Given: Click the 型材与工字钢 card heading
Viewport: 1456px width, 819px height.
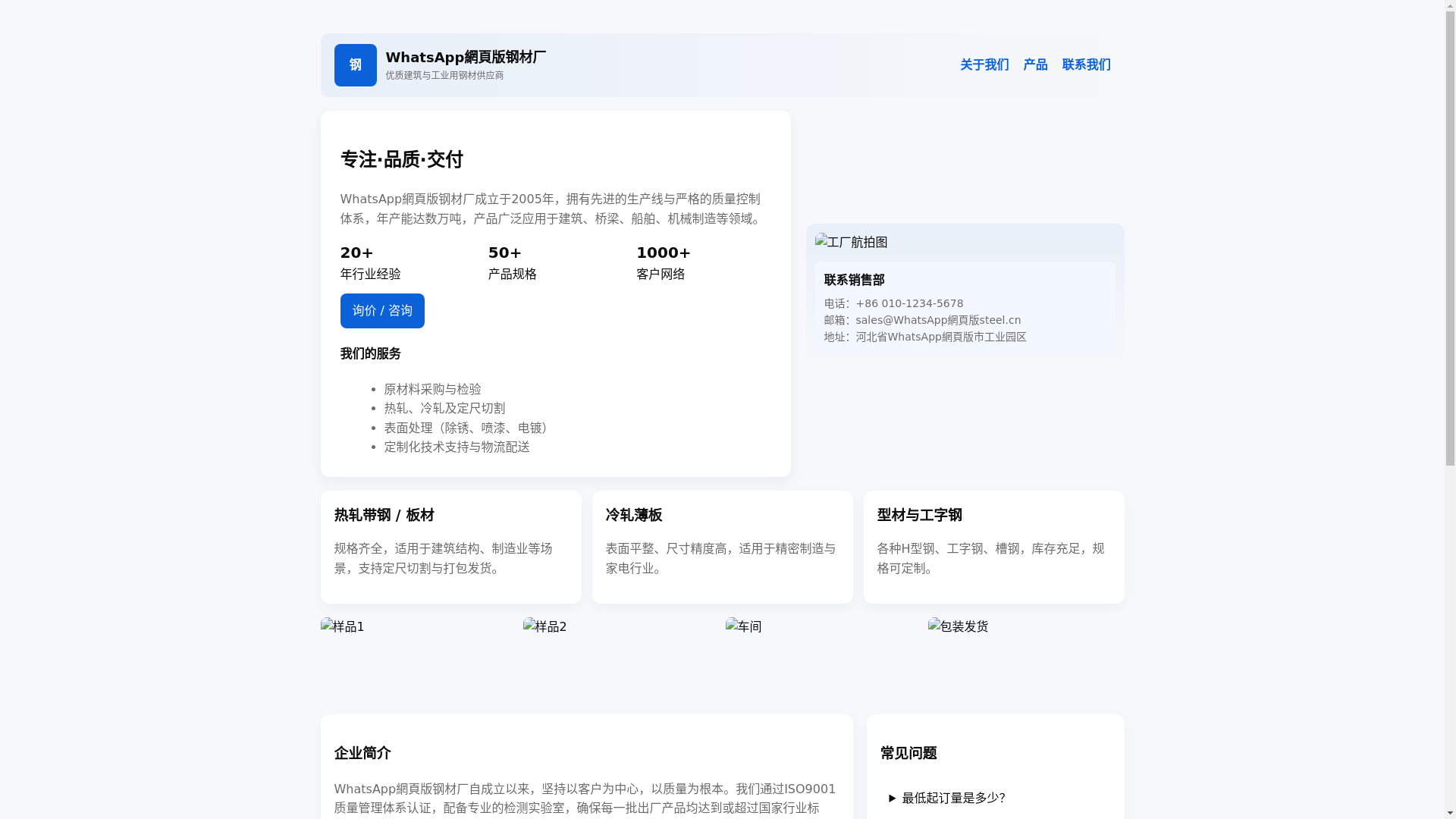Looking at the screenshot, I should click(x=920, y=515).
